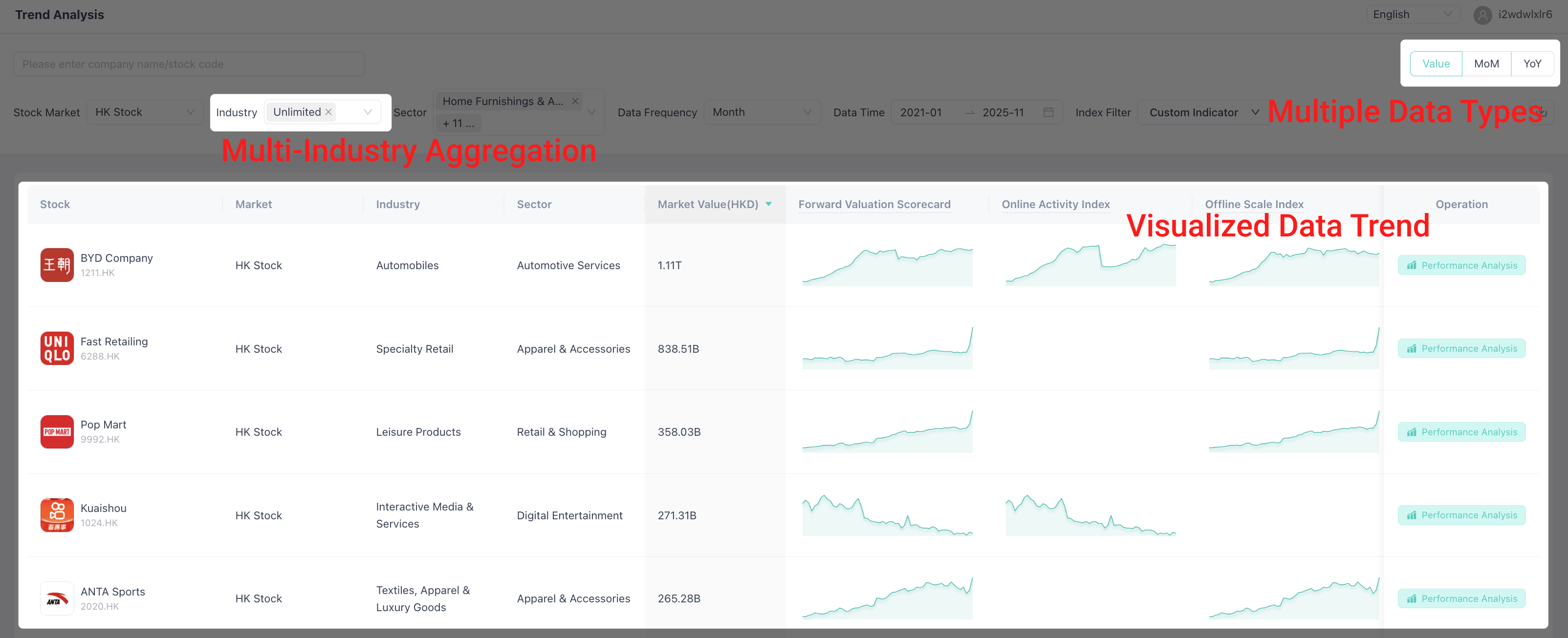1568x638 pixels.
Task: Click the company name search field
Action: click(x=189, y=64)
